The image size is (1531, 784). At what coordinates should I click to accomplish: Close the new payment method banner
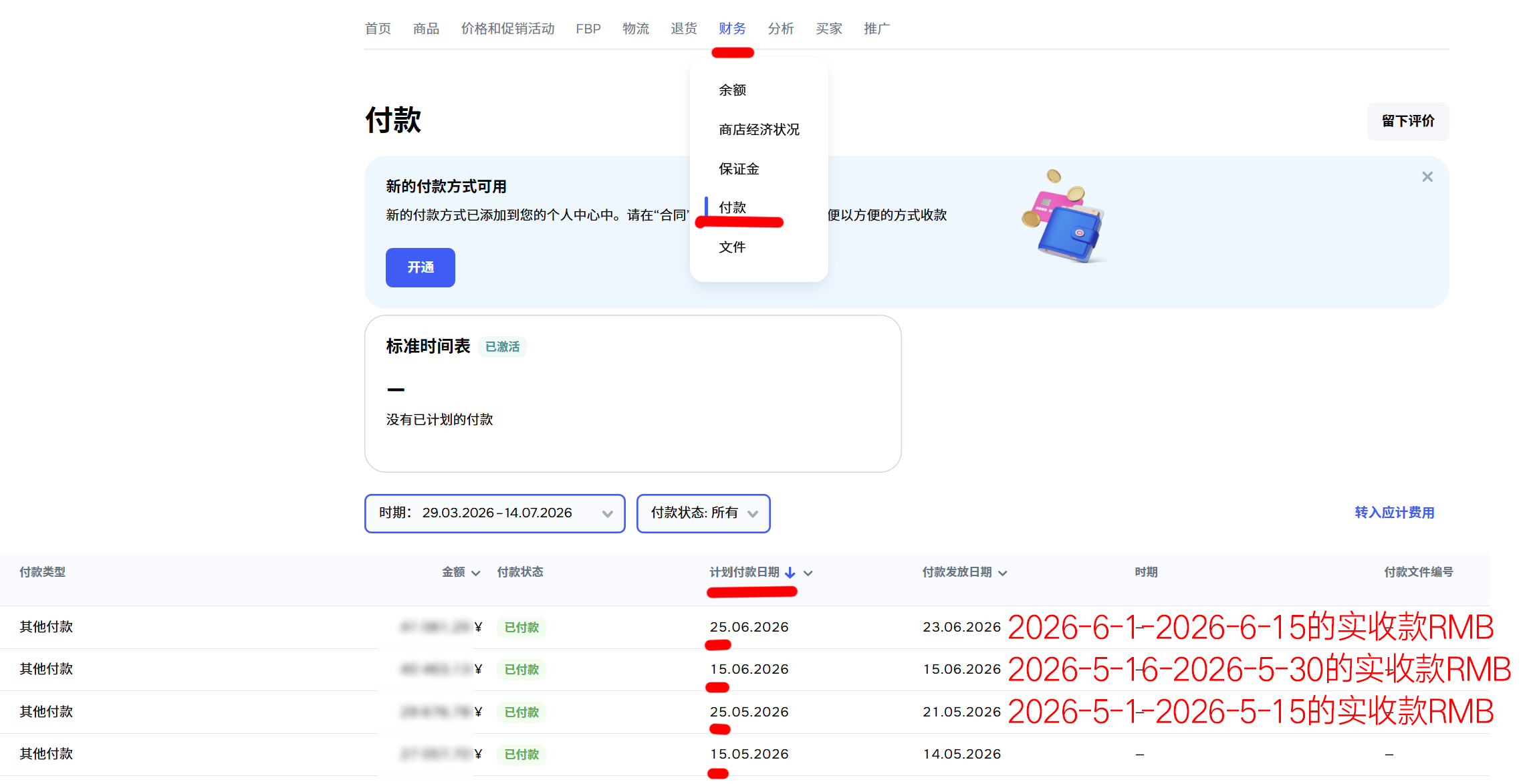(x=1427, y=176)
